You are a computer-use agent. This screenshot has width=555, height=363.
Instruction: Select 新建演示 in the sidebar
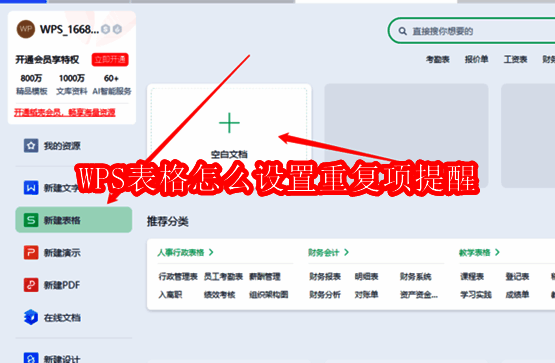pyautogui.click(x=62, y=253)
